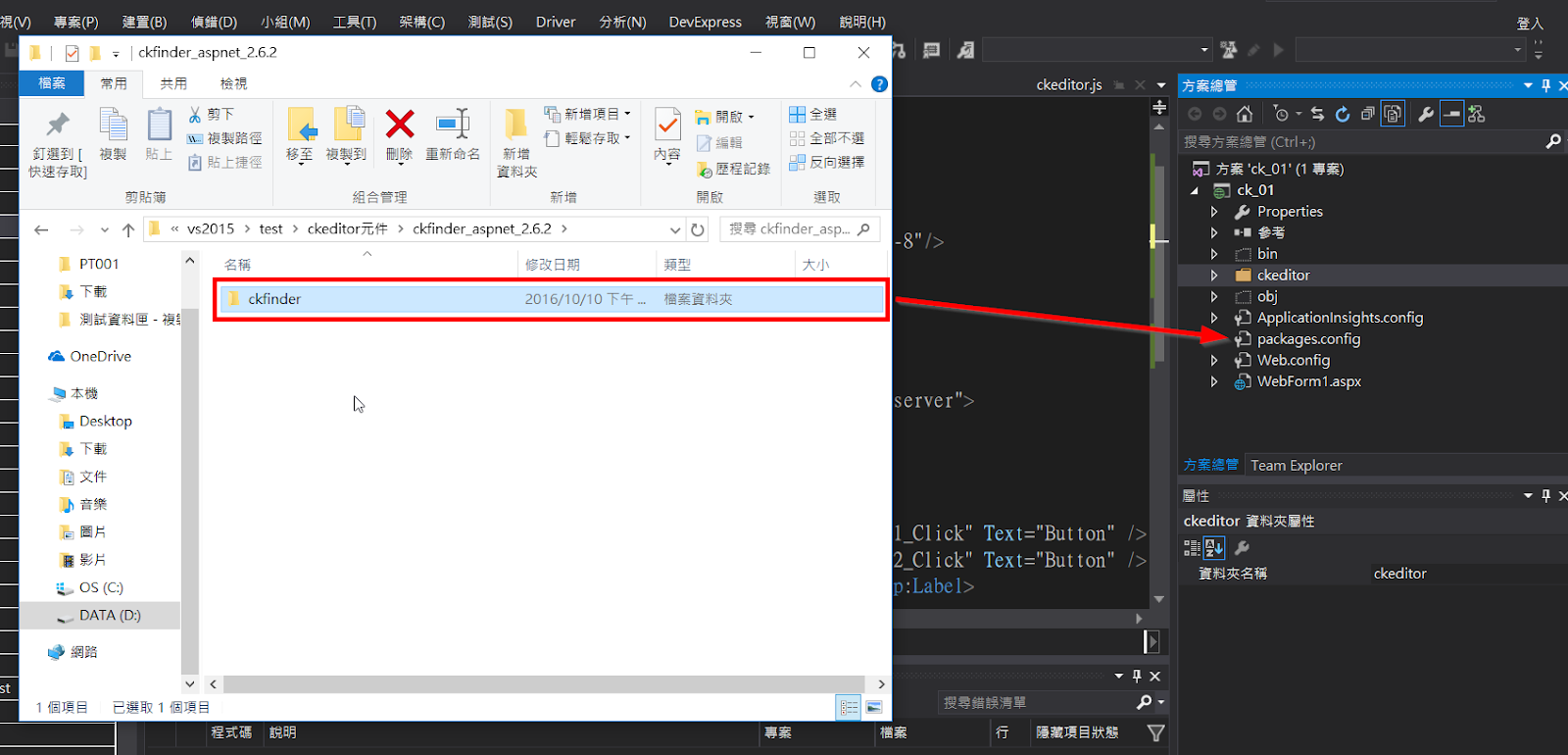Viewport: 1568px width, 755px height.
Task: Click the Solution Explorer search field
Action: pos(1372,142)
